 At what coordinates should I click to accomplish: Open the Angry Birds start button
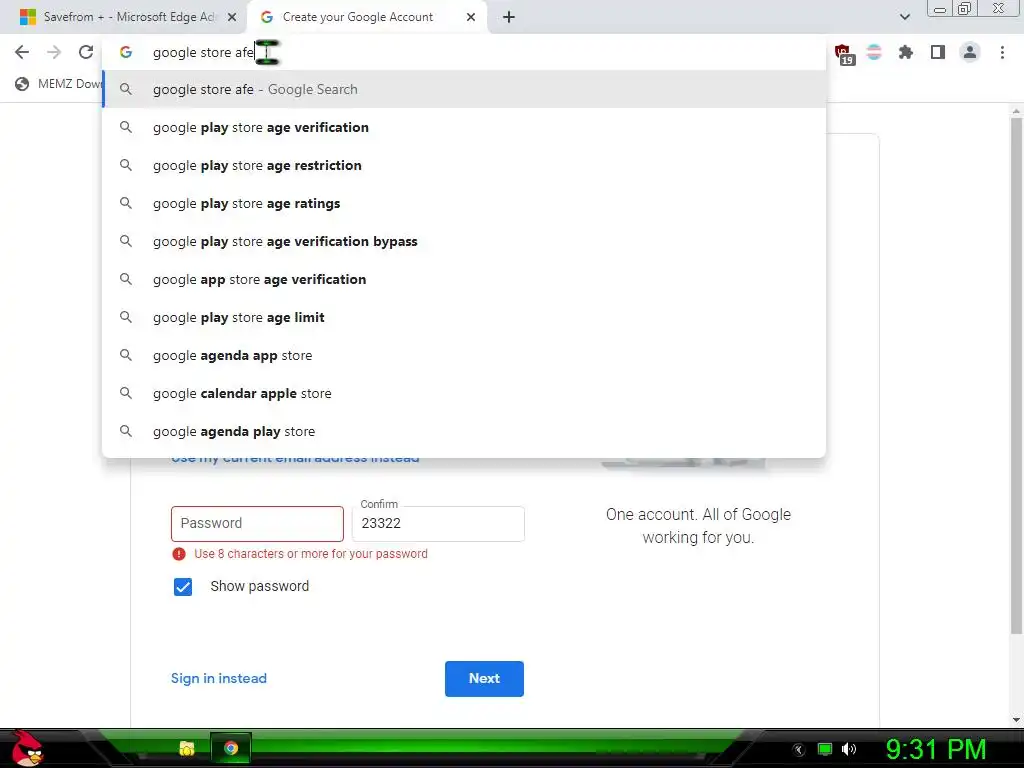[27, 749]
